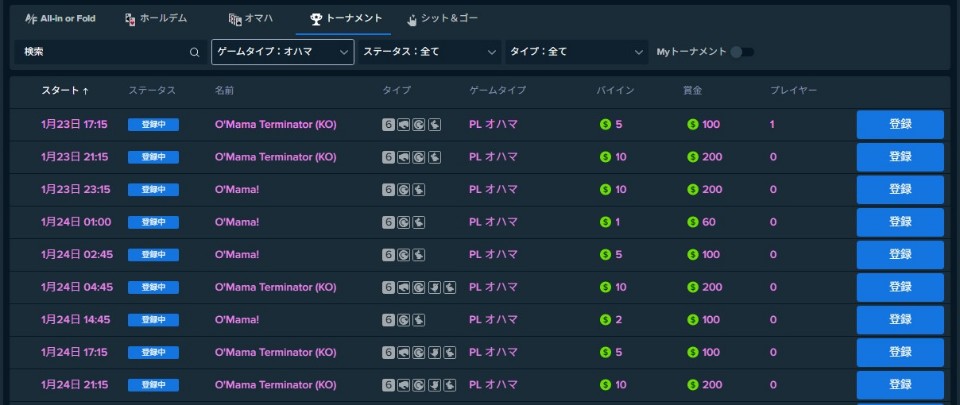Screen dimensions: 960x405
Task: Click the knockout icon in the 1月24日 21:15 row
Action: (x=403, y=385)
